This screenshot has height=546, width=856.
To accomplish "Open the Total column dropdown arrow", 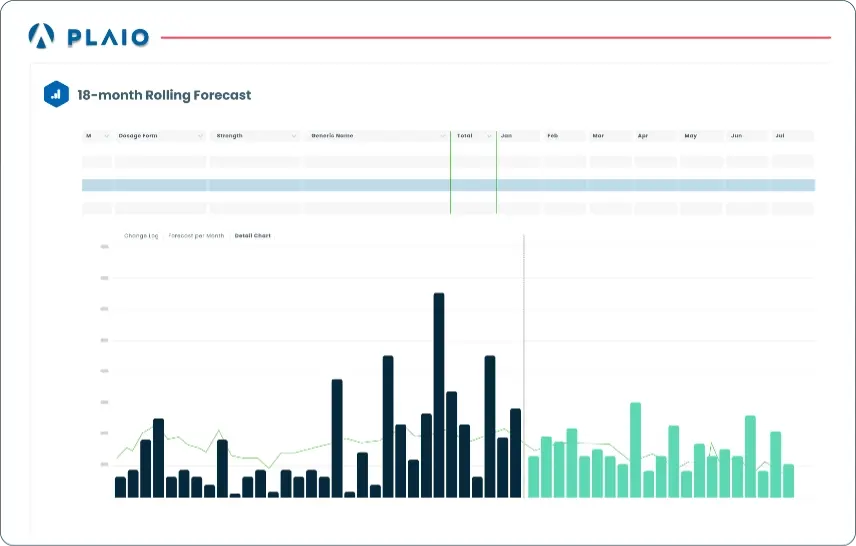I will pyautogui.click(x=489, y=136).
